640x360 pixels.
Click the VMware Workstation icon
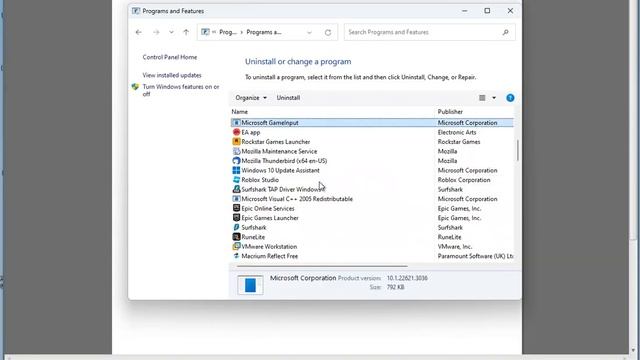(x=236, y=246)
